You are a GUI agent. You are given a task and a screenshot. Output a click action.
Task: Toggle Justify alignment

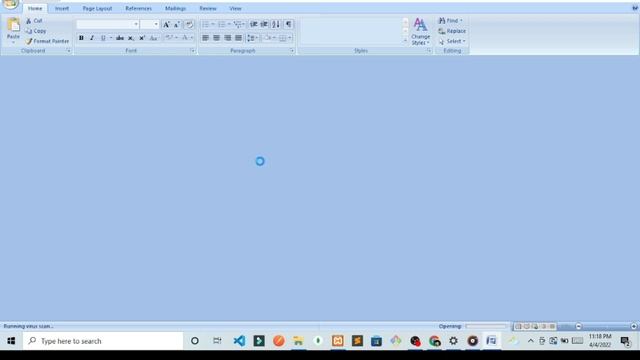coord(238,38)
